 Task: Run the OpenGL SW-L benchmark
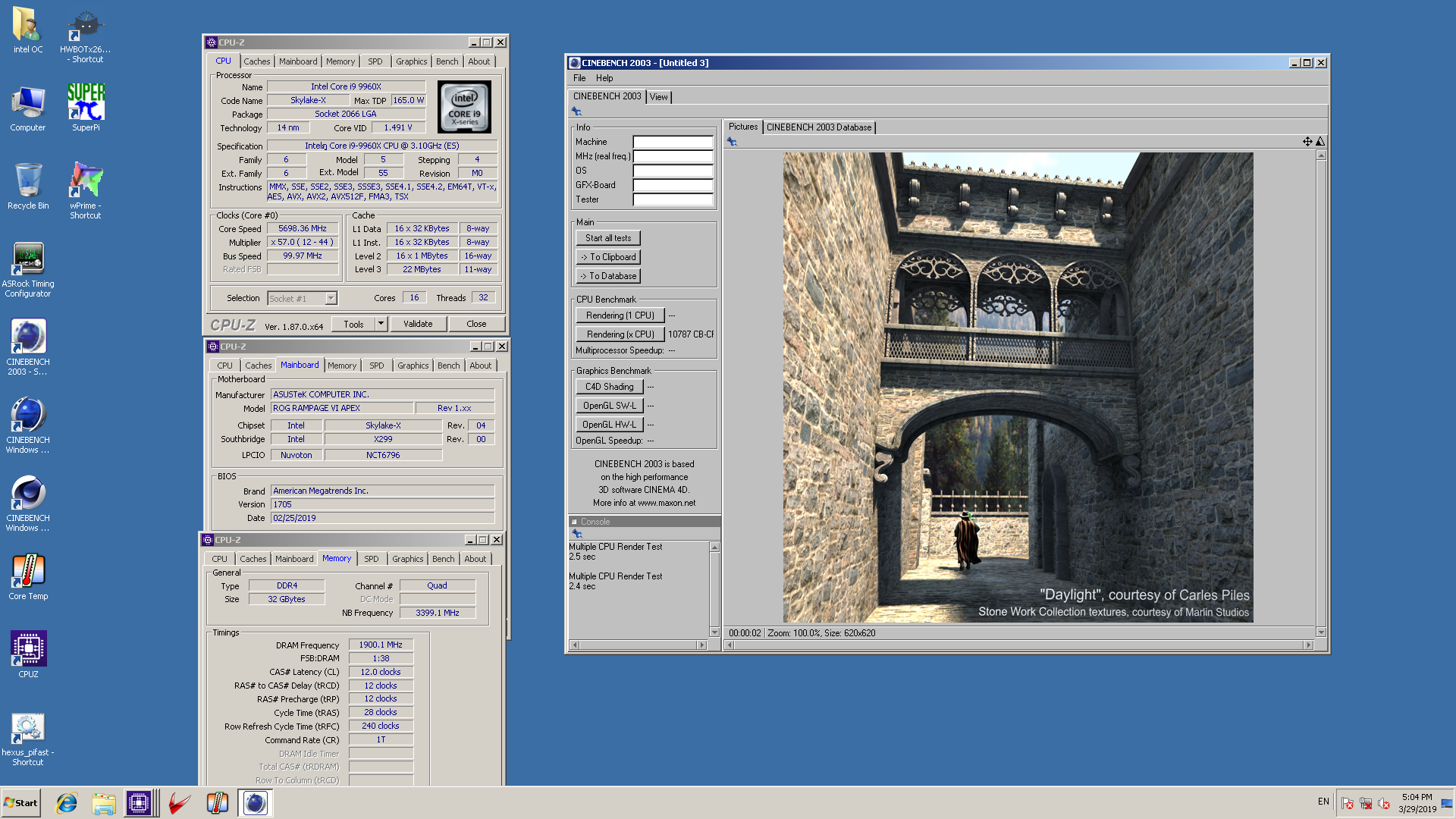click(x=609, y=406)
